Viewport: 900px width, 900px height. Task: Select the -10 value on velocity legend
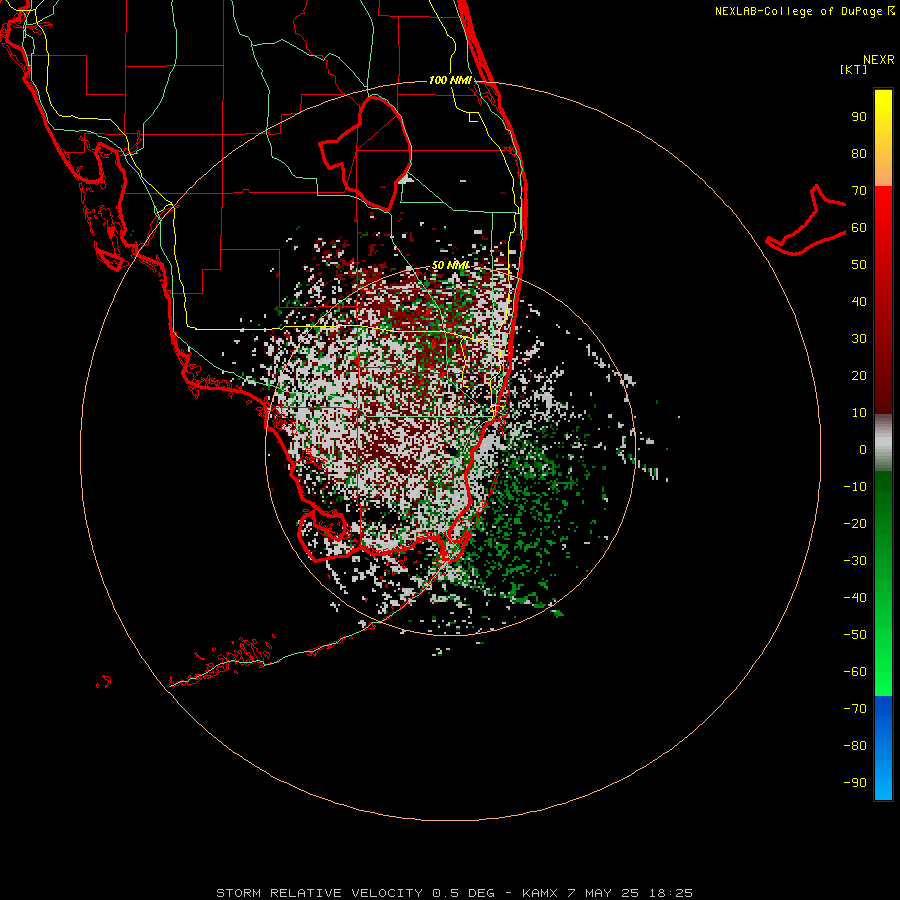tap(855, 487)
